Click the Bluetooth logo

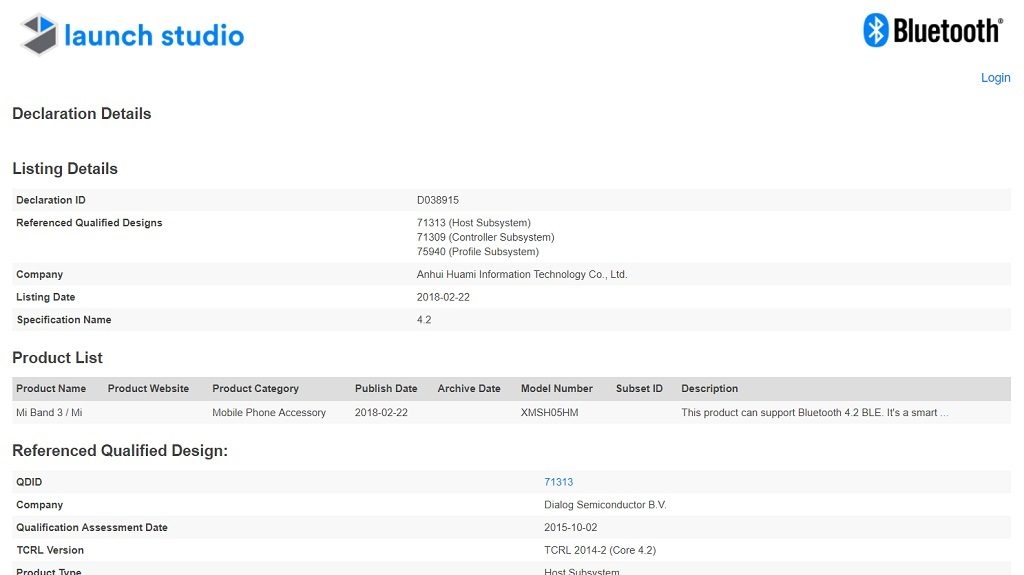[933, 30]
